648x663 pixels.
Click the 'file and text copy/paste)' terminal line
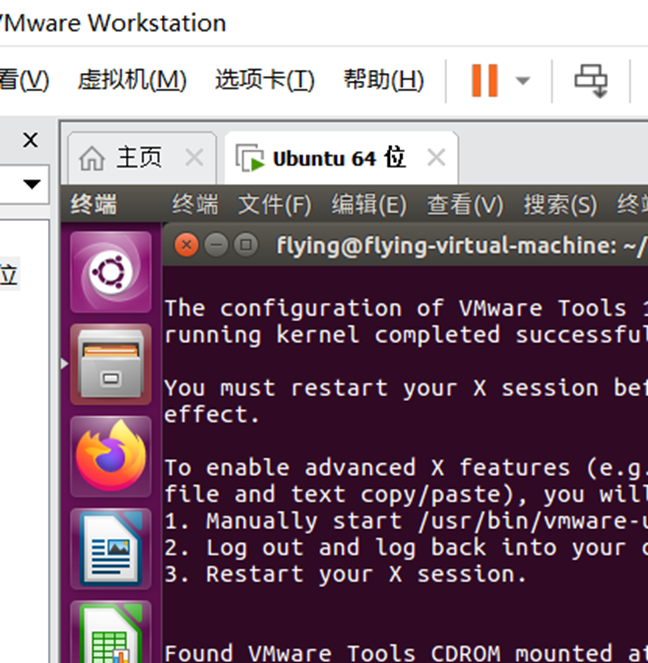point(406,494)
